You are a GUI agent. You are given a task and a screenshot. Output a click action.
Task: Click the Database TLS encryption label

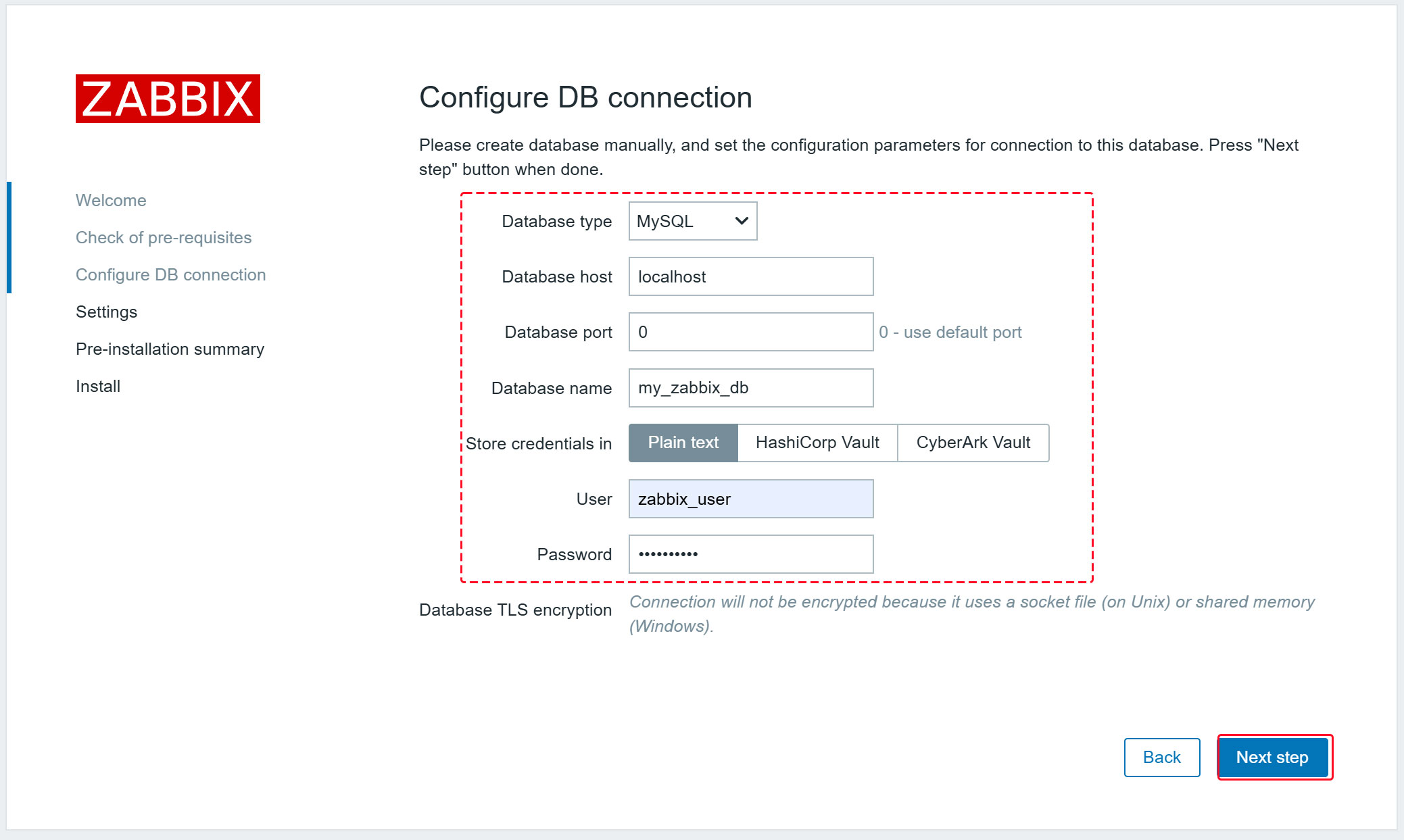click(x=515, y=610)
